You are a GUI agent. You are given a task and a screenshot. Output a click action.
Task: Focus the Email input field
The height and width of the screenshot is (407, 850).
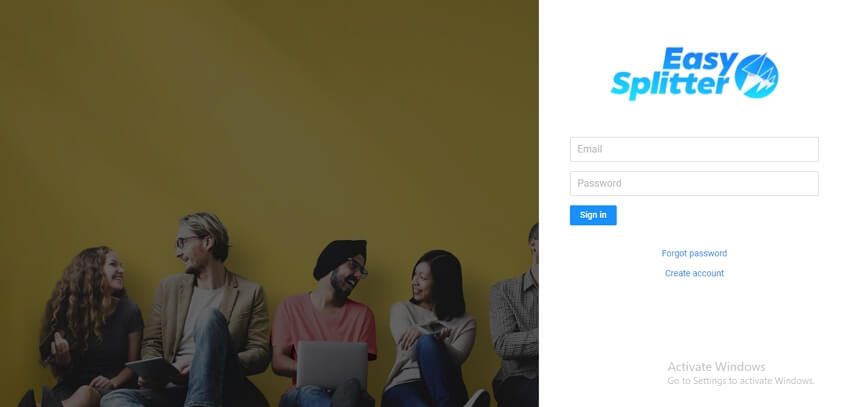(x=694, y=149)
